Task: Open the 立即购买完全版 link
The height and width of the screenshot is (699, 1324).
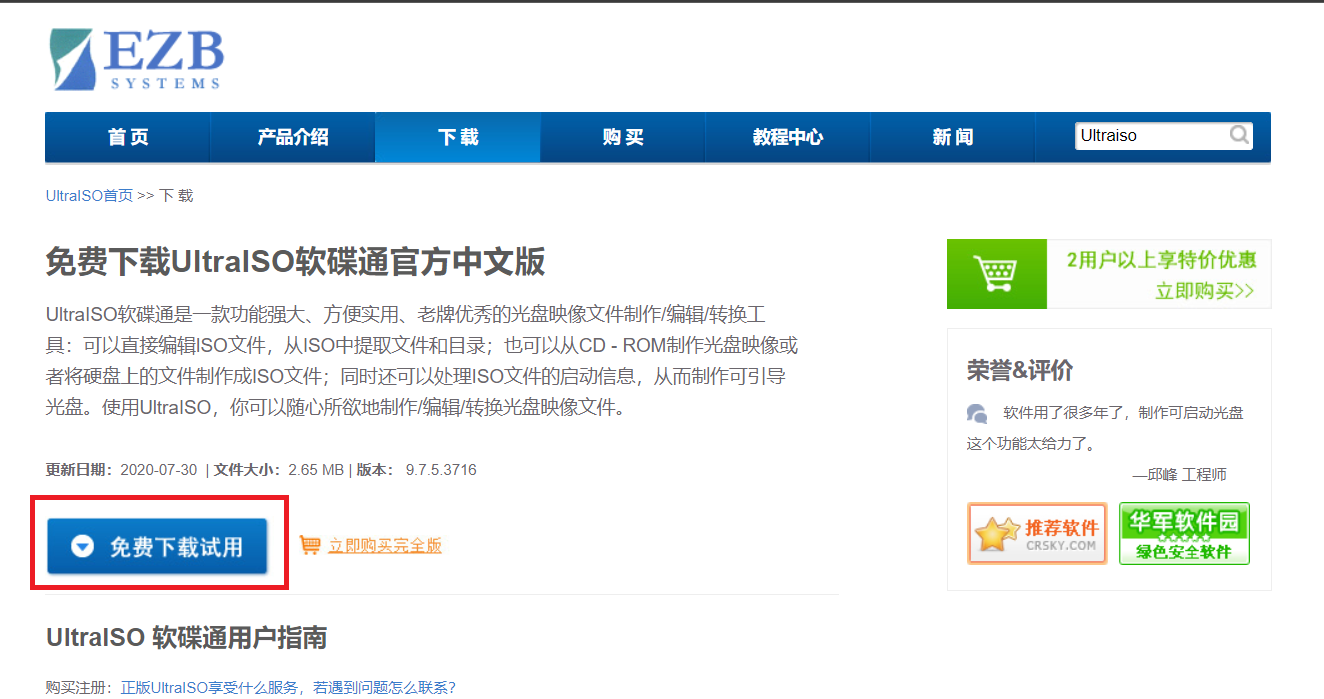Action: click(385, 545)
